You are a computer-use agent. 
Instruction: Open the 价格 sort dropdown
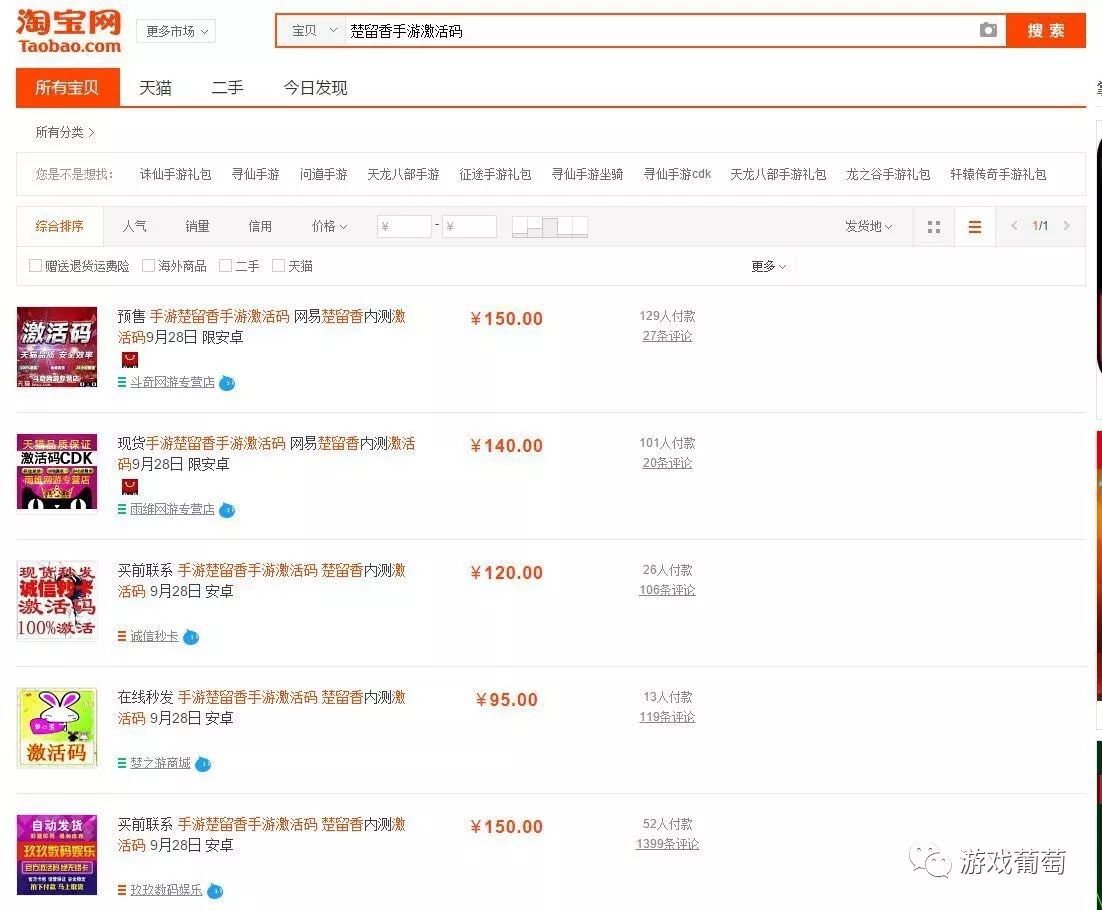tap(328, 226)
